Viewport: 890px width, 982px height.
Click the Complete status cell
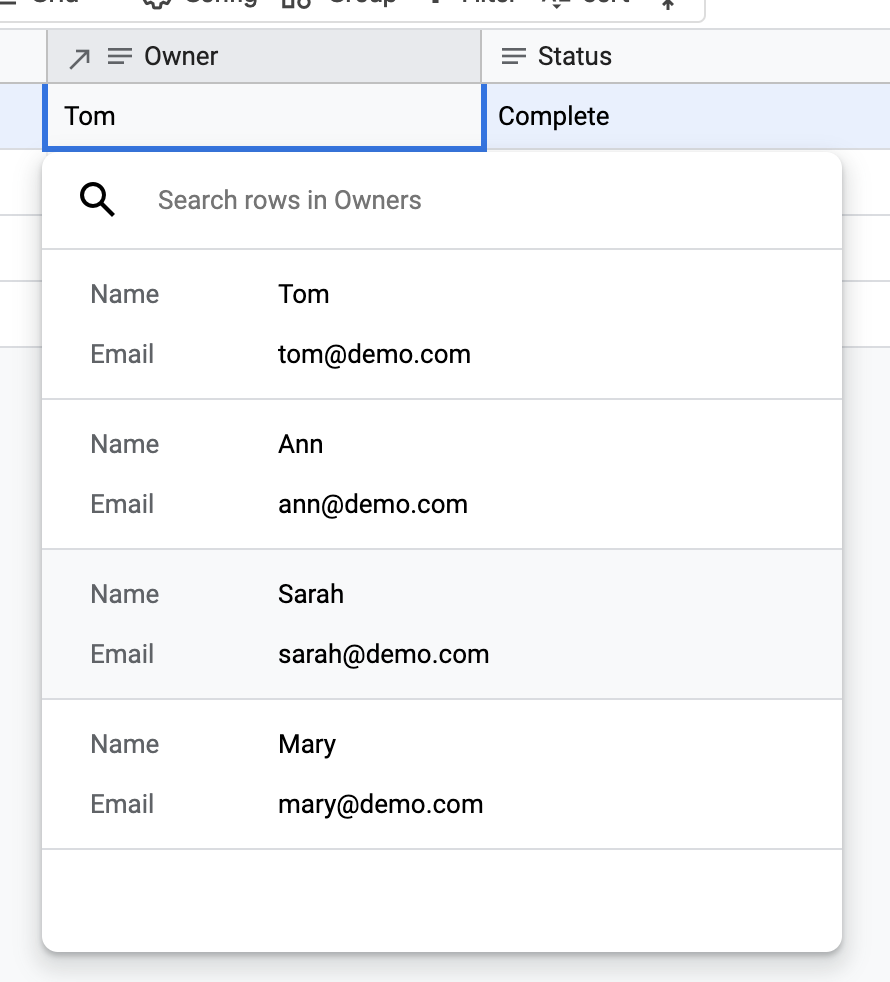[x=553, y=116]
